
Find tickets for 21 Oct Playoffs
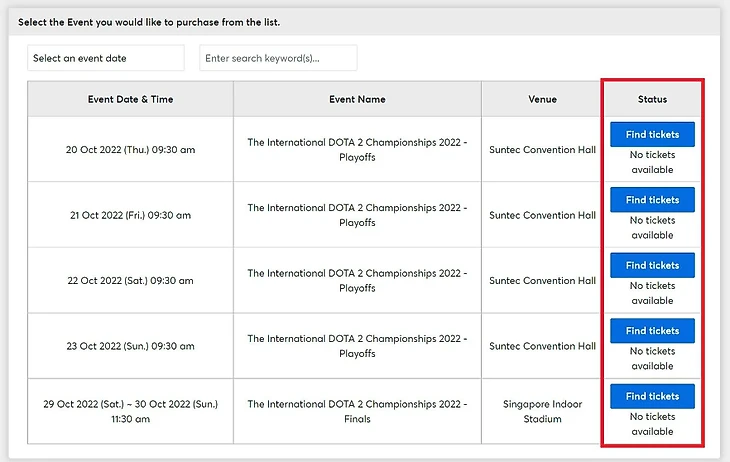coord(652,200)
